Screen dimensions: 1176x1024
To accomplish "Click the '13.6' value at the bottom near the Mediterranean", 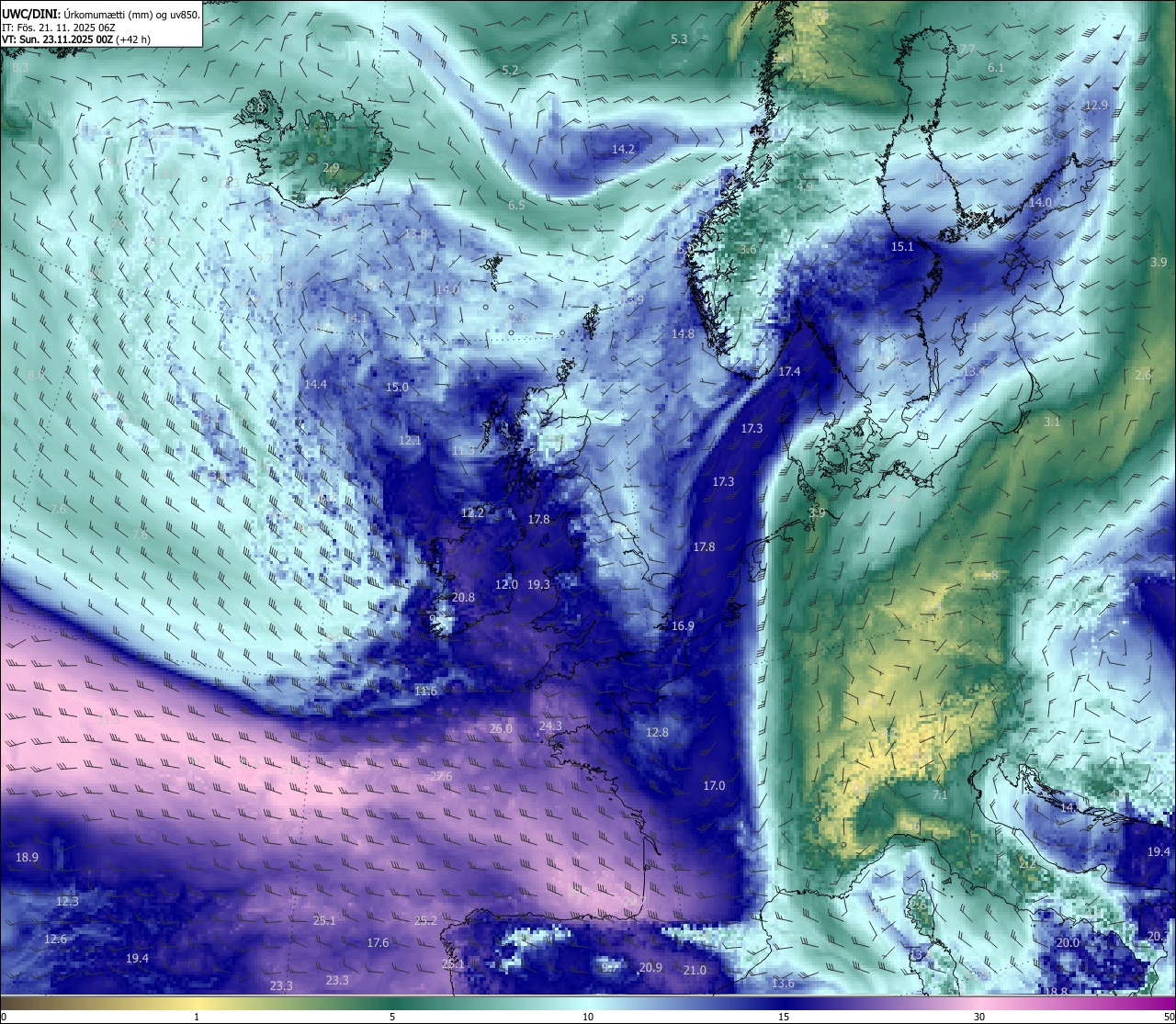I will coord(783,984).
